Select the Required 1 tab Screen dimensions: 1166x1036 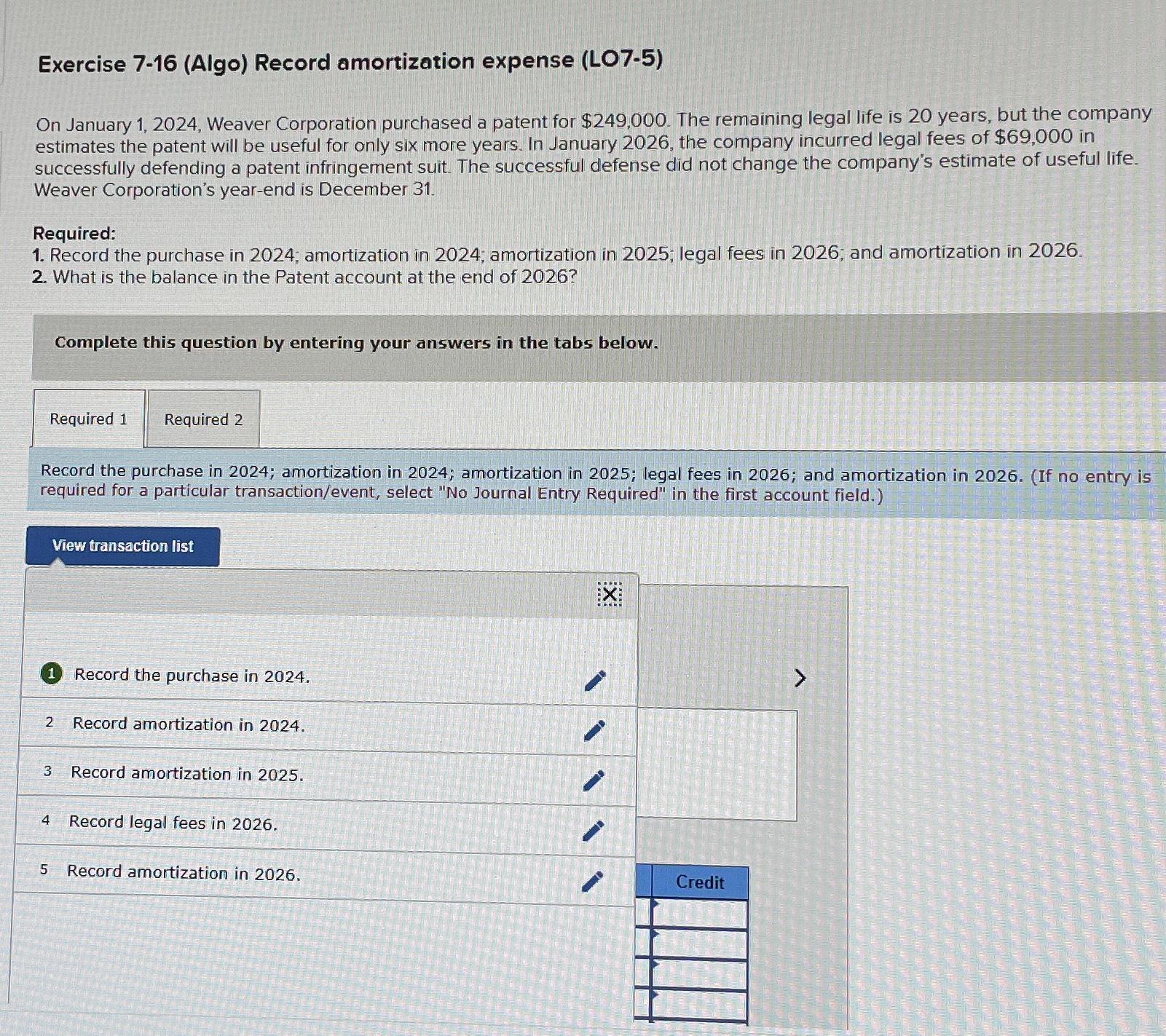[89, 419]
